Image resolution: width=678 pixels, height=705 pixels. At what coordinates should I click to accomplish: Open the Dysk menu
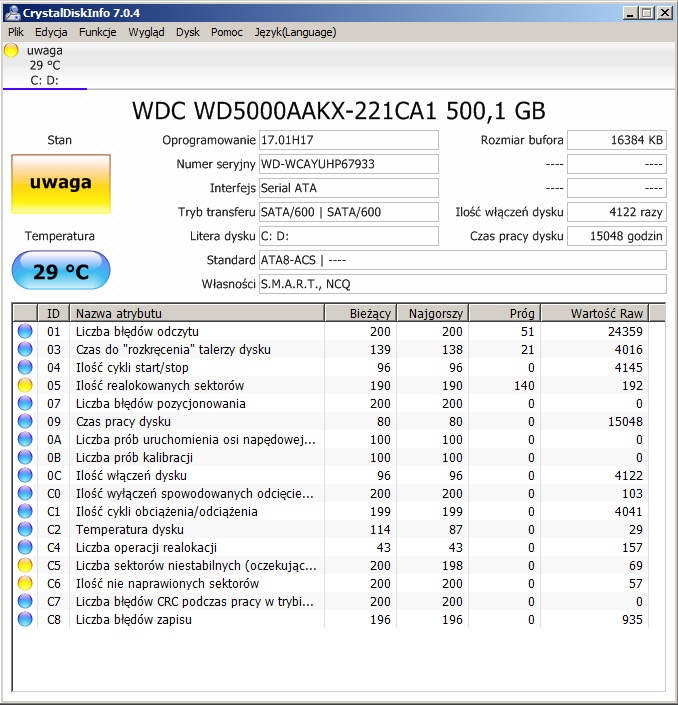(187, 32)
